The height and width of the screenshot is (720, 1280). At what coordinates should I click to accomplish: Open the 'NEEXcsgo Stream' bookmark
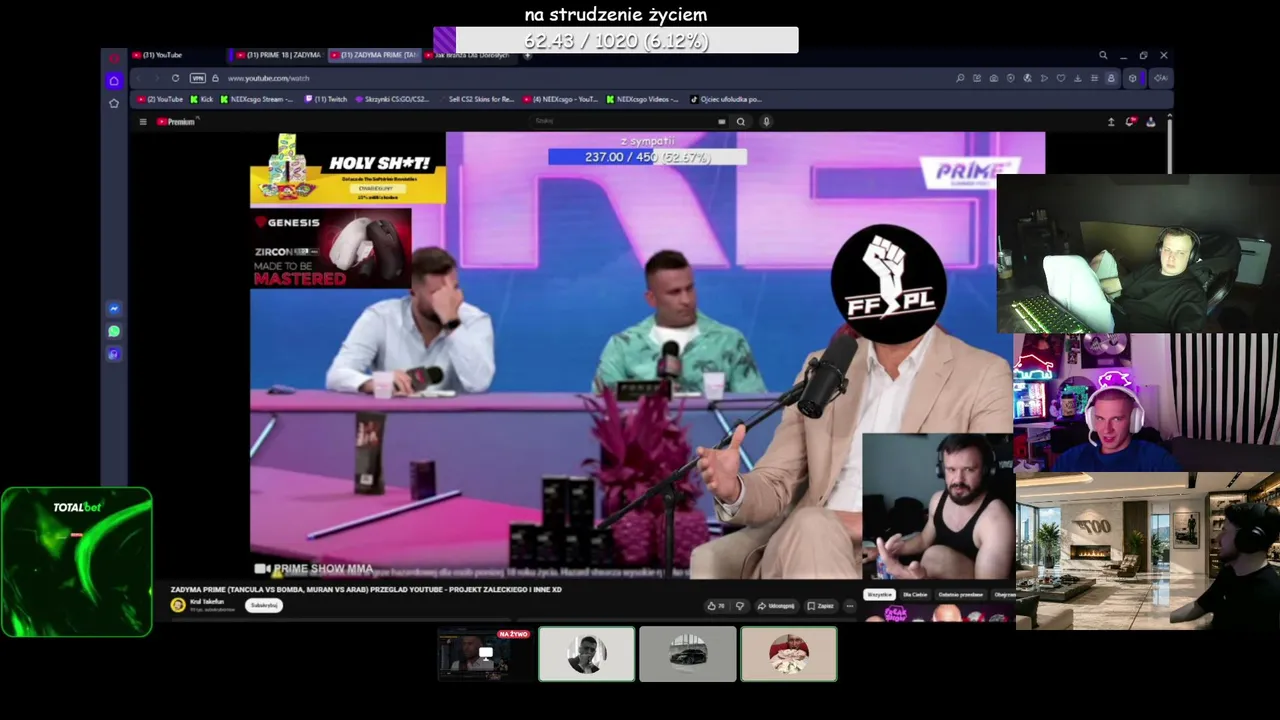click(257, 99)
